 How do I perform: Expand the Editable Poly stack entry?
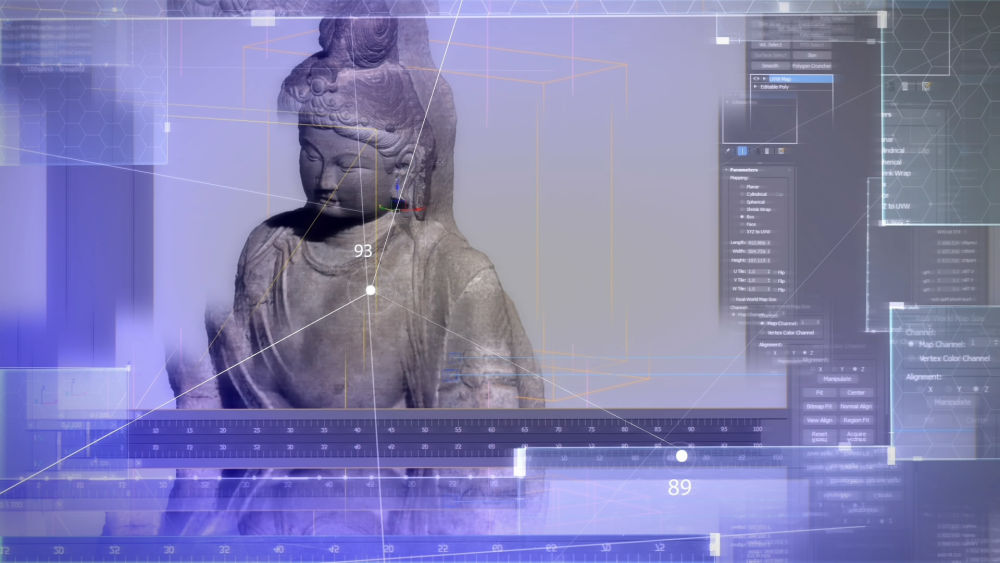[756, 87]
